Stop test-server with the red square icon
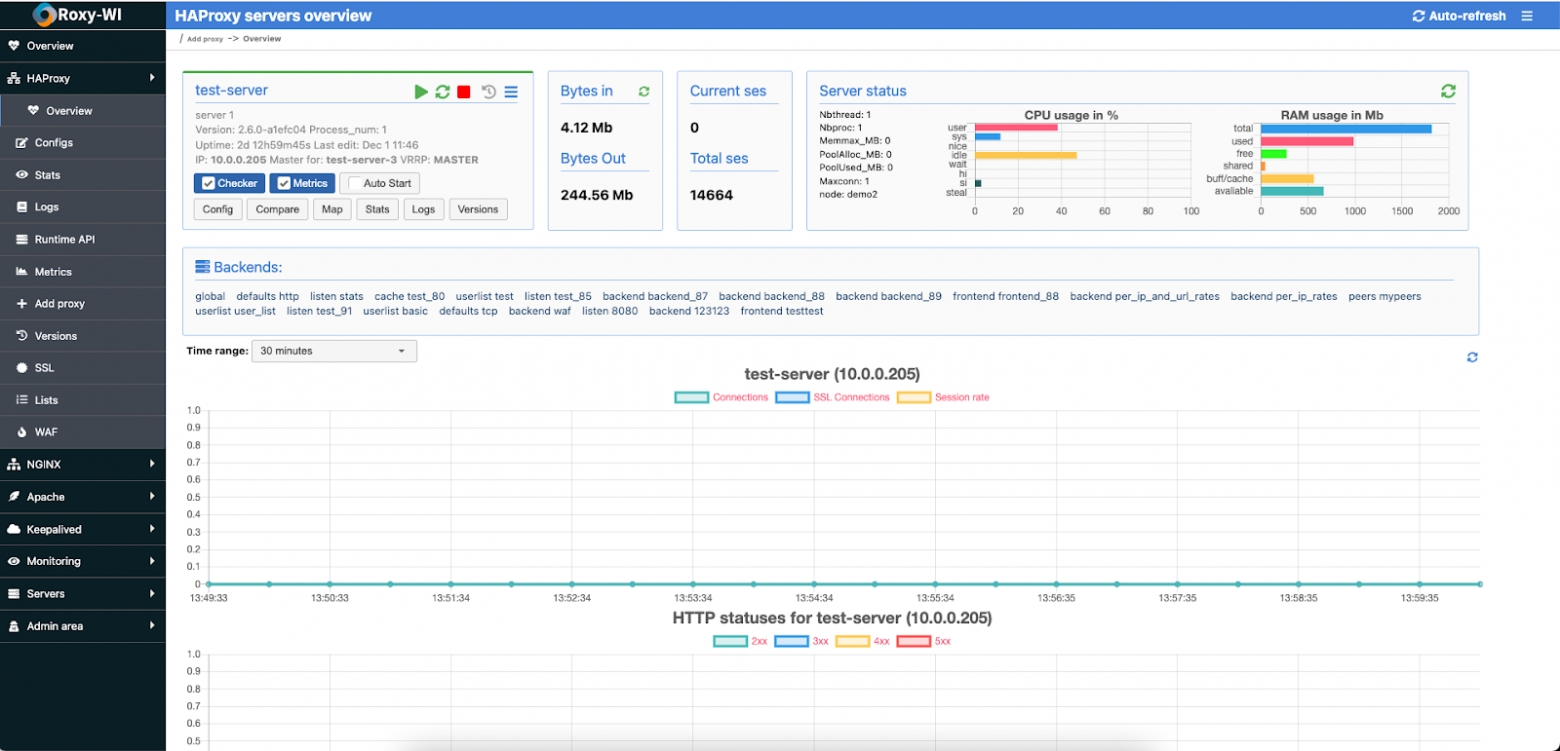The height and width of the screenshot is (751, 1560). (x=464, y=92)
